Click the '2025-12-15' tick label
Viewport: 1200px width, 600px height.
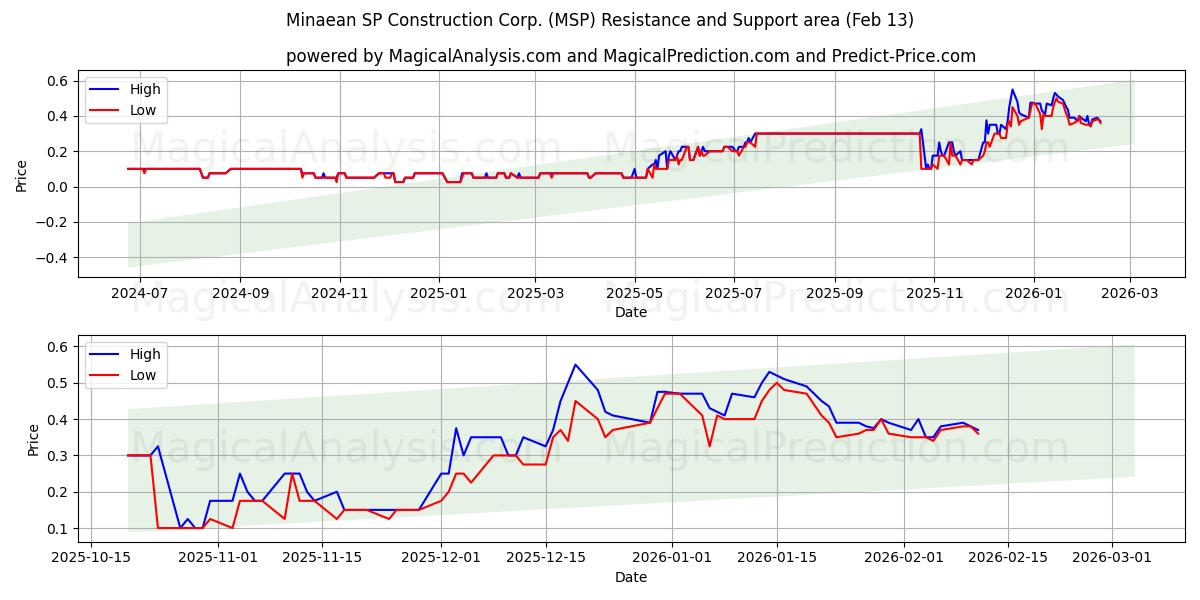546,558
